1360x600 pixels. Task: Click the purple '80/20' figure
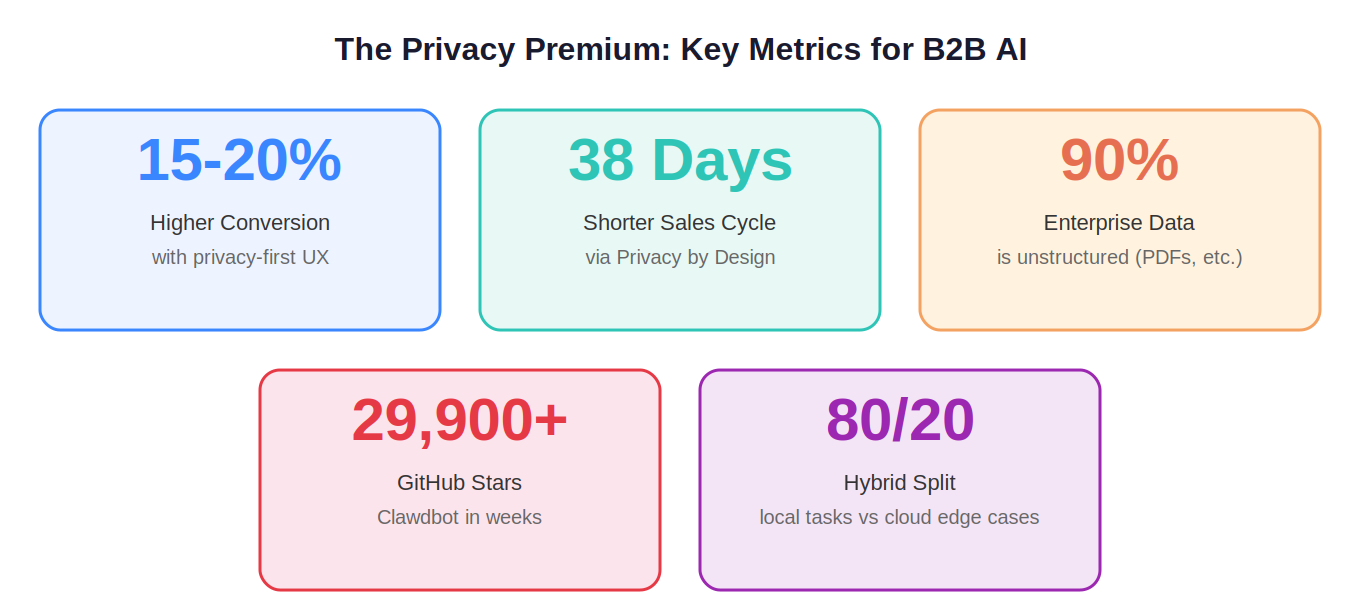pos(900,420)
